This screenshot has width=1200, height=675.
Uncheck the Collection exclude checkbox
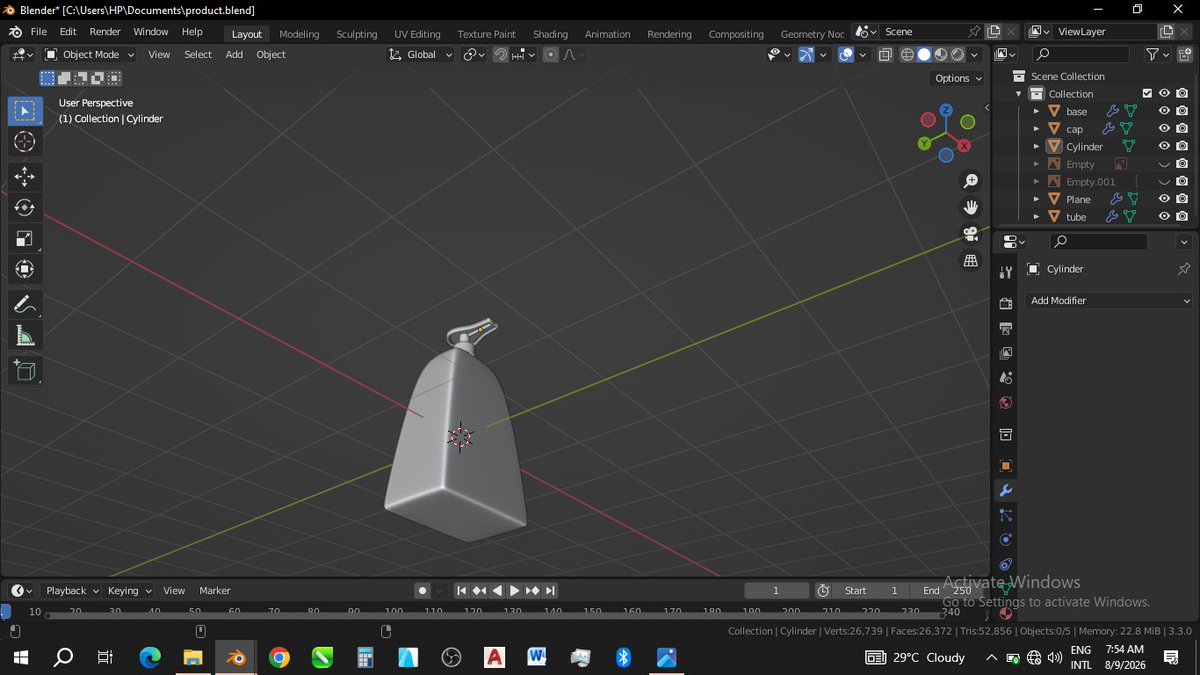(1147, 94)
